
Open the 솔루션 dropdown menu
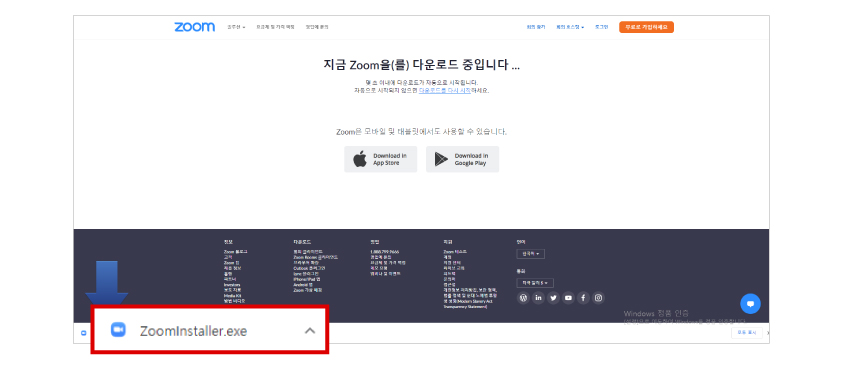point(236,27)
